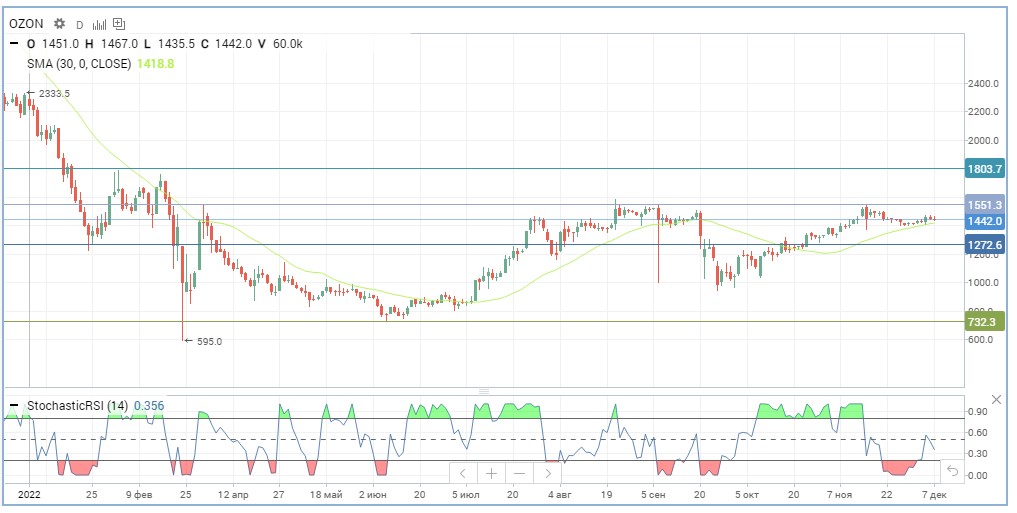Select the StochasticRSI (14) indicator label
Screen dimensions: 1017x513
pyautogui.click(x=77, y=406)
